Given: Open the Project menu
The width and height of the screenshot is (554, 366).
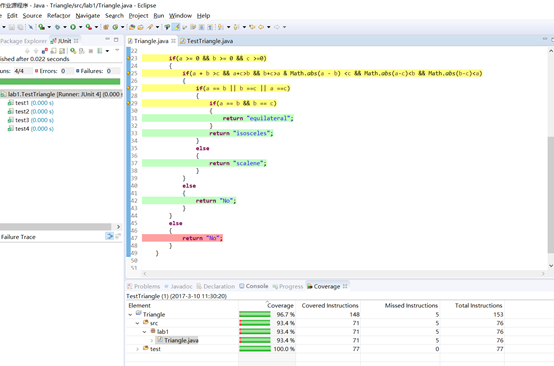Looking at the screenshot, I should pyautogui.click(x=138, y=16).
